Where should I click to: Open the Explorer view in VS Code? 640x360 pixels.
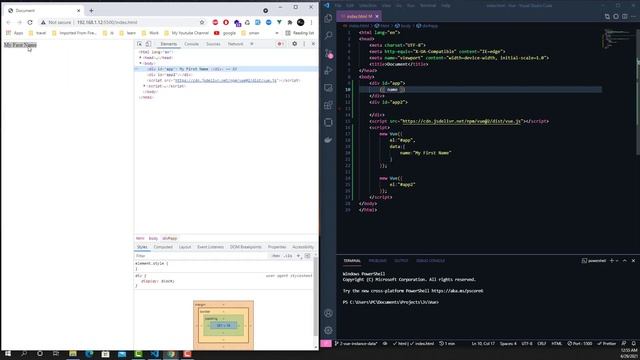coord(329,18)
